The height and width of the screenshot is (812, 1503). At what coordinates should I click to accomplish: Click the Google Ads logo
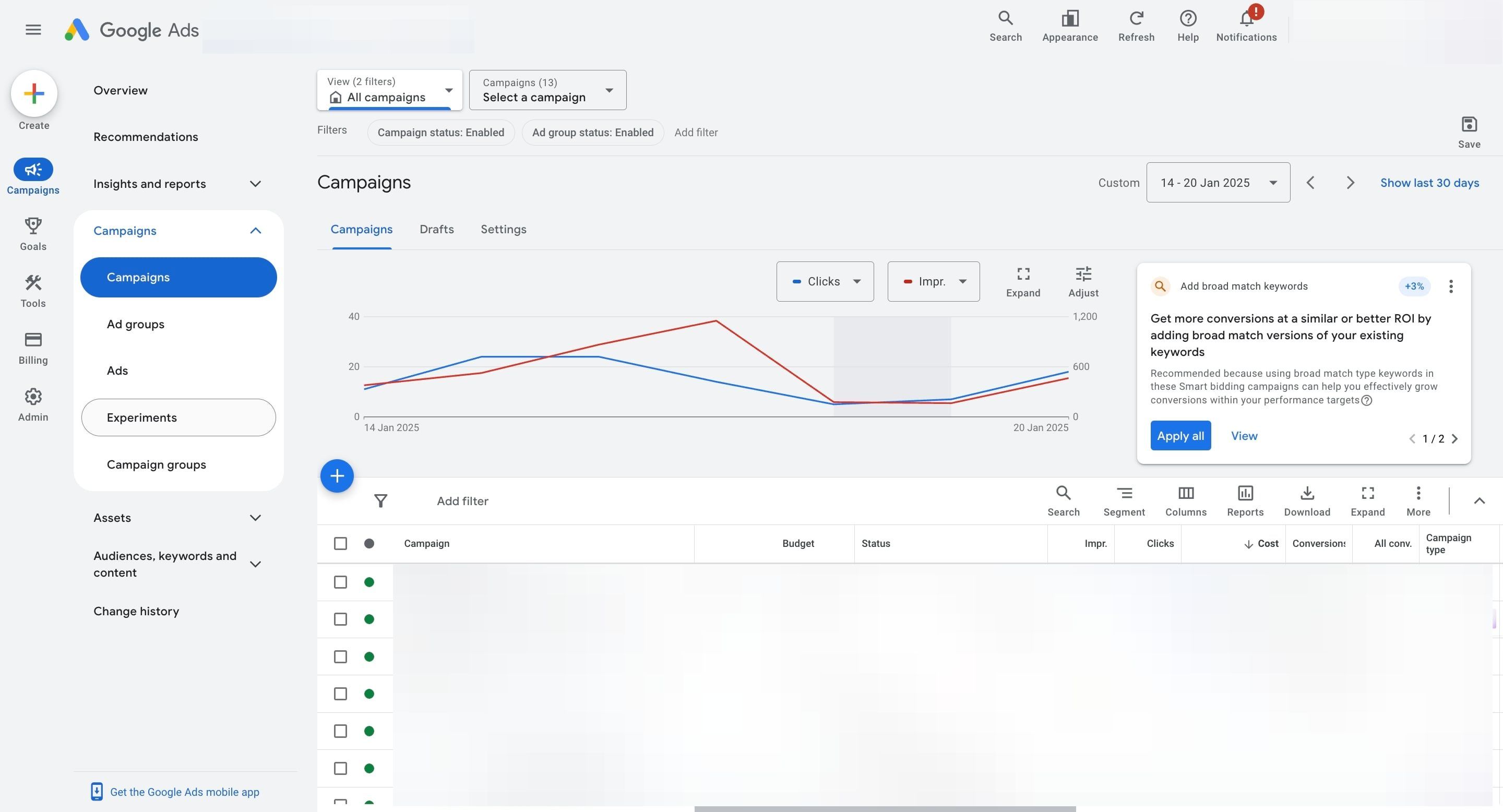pyautogui.click(x=132, y=30)
